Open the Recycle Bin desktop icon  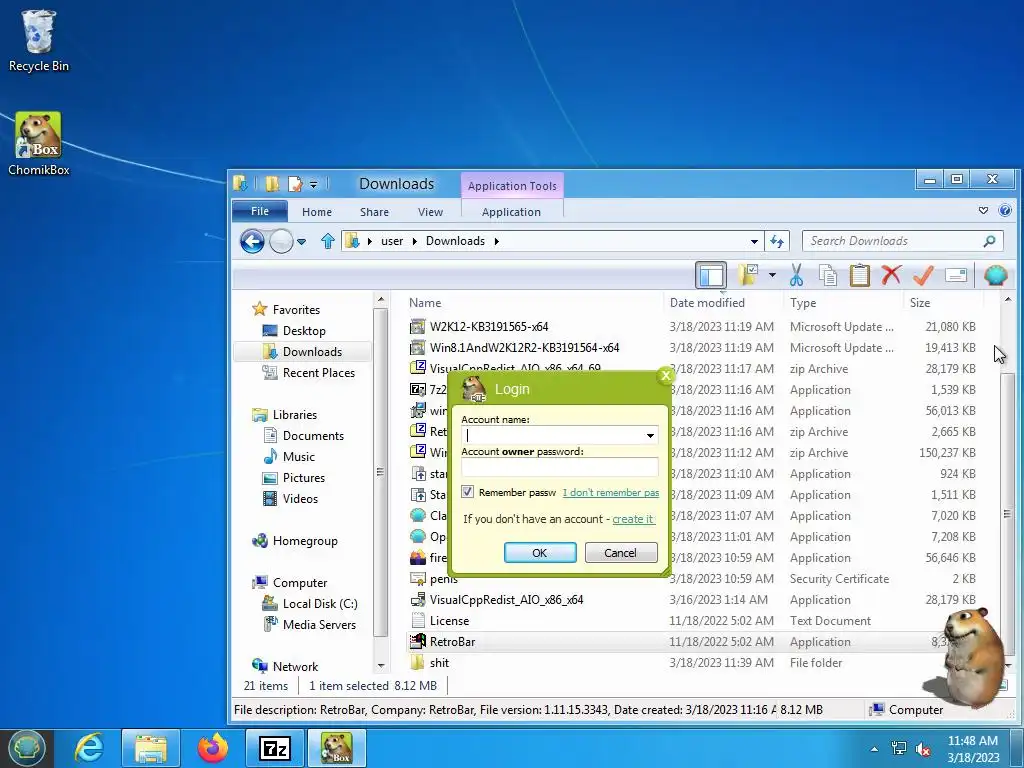39,40
